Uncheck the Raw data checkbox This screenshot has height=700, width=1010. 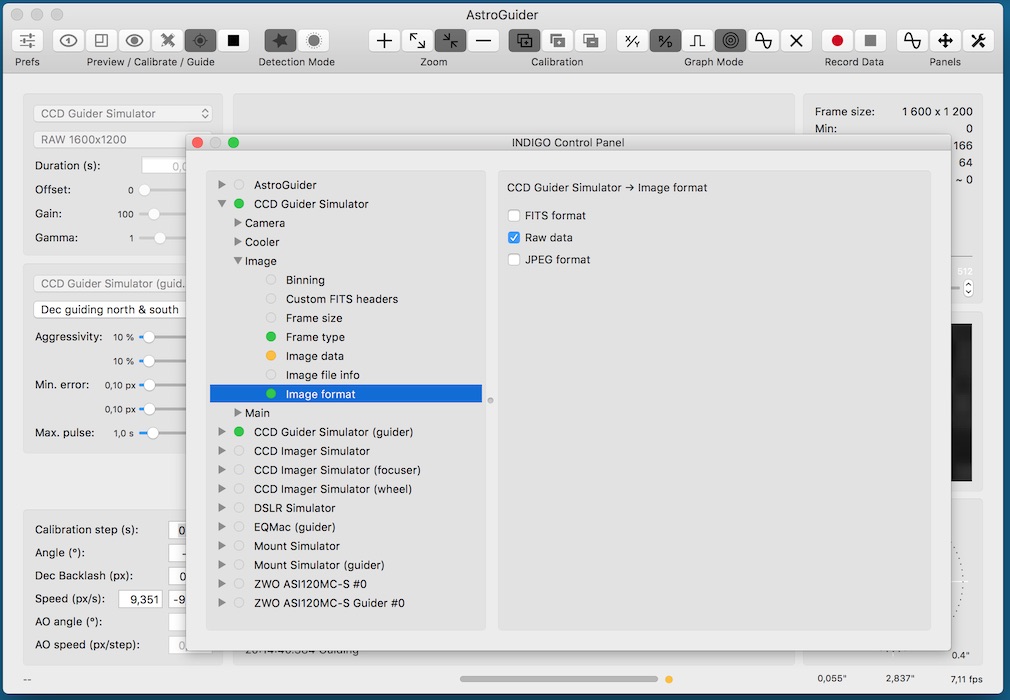[513, 237]
